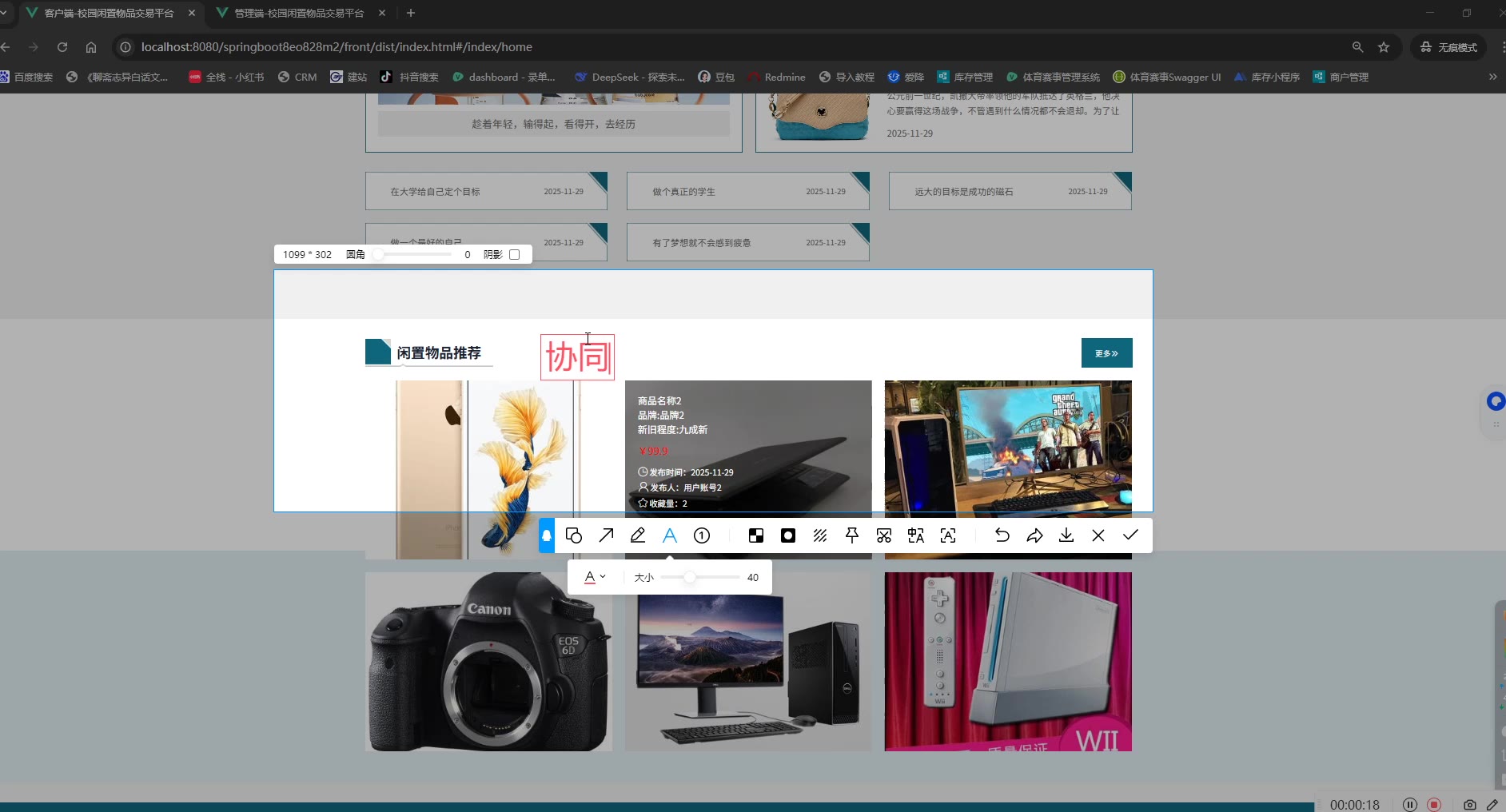
Task: Pin the screenshot to the screen
Action: tap(852, 535)
